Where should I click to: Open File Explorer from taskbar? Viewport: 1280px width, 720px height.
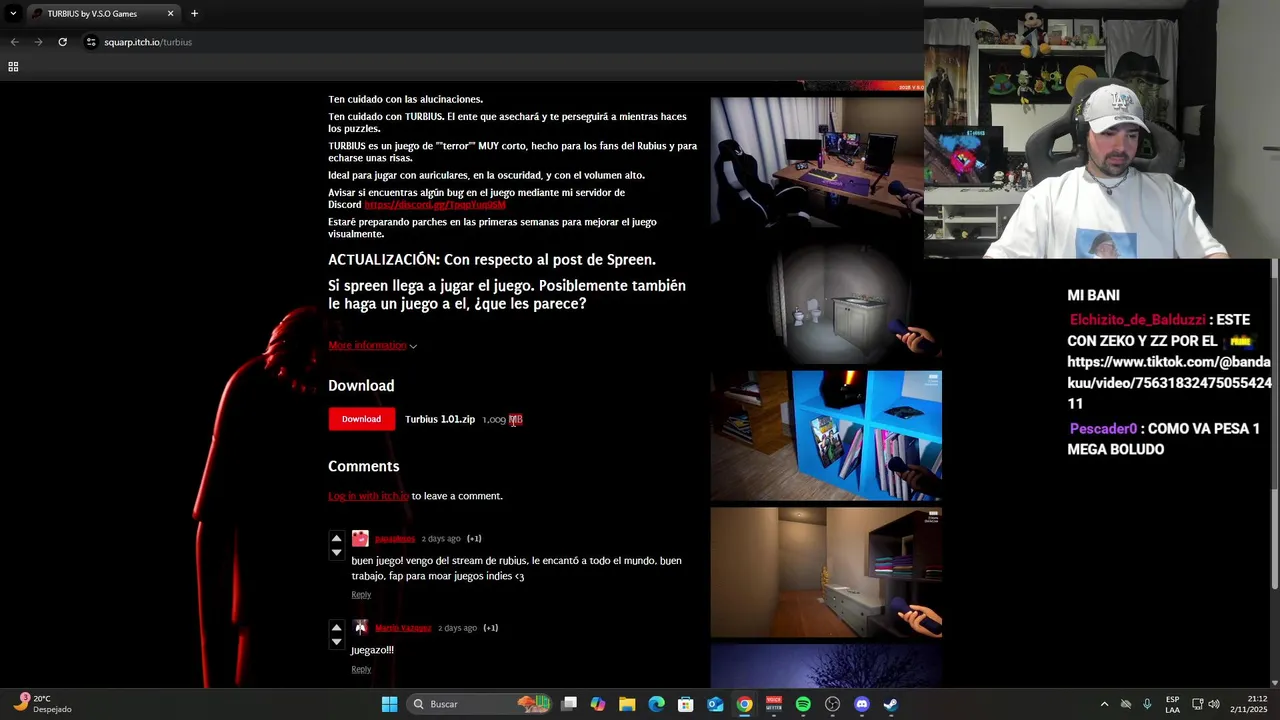click(x=627, y=704)
